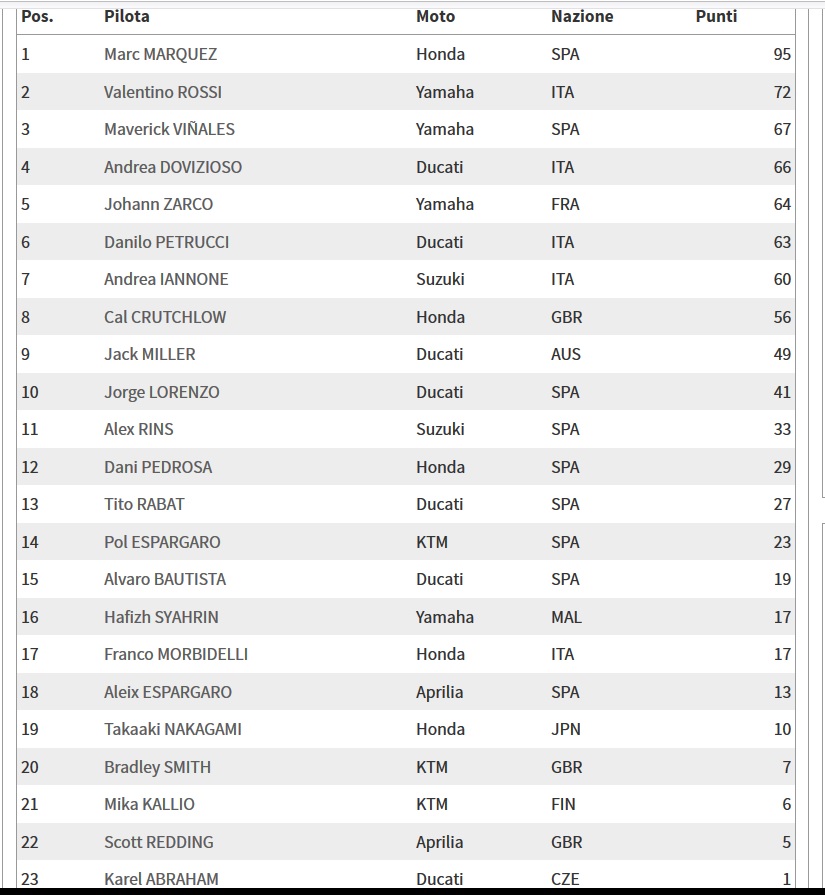Click Marc Marquez's 95 points value
Image resolution: width=825 pixels, height=895 pixels.
[x=782, y=54]
